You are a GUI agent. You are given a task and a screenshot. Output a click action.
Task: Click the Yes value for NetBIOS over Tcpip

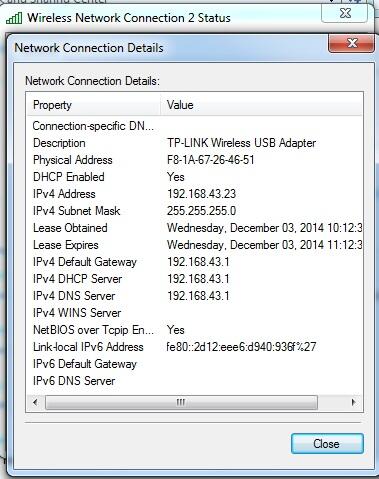[176, 330]
